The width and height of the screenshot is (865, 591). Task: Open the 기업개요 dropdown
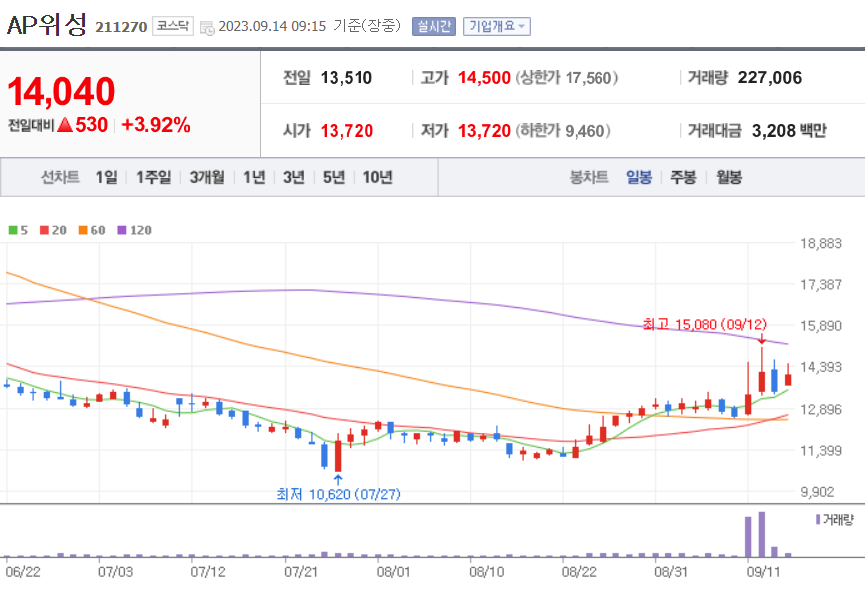point(497,26)
